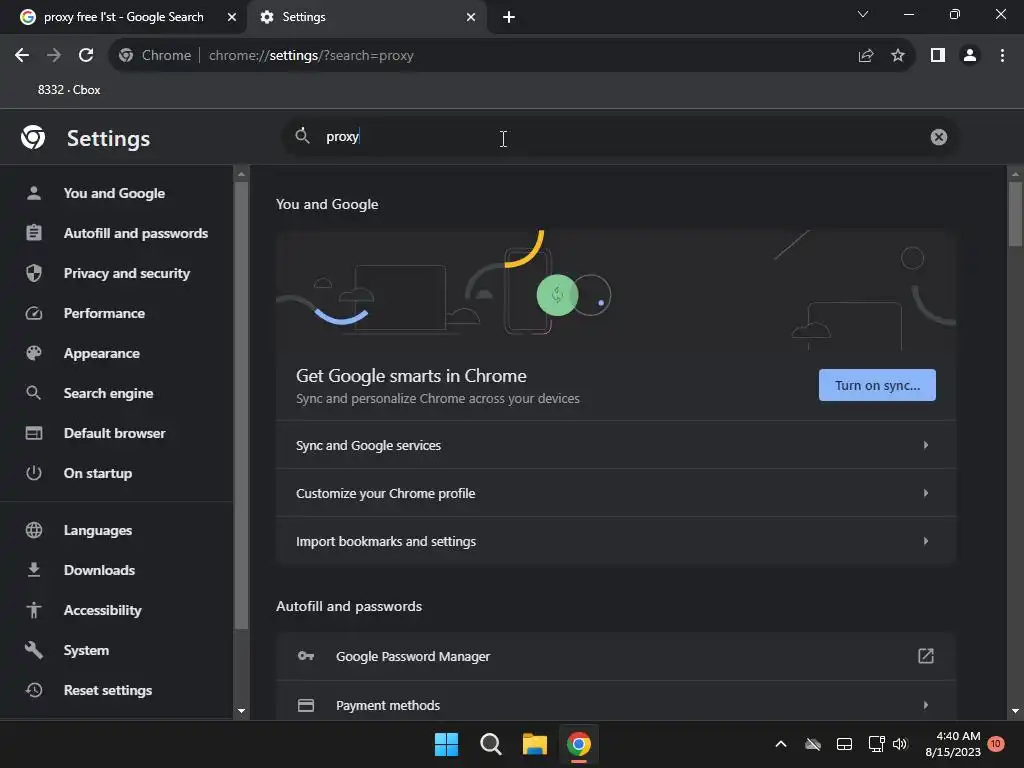Open the tab search dropdown chevron
1024x768 pixels.
tap(863, 14)
